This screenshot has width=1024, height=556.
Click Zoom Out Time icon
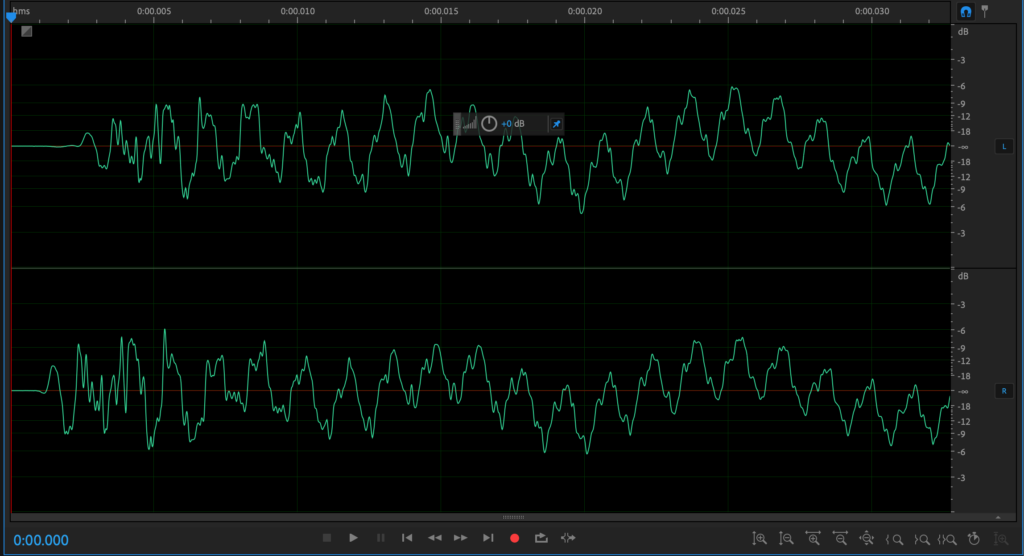(840, 538)
